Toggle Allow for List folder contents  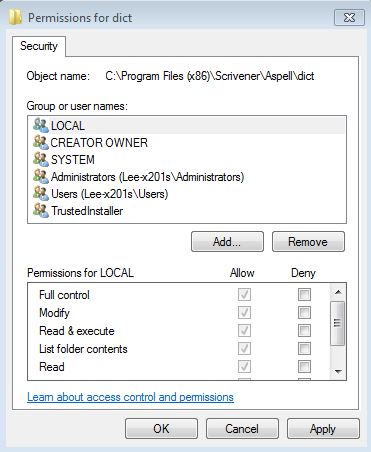click(244, 348)
